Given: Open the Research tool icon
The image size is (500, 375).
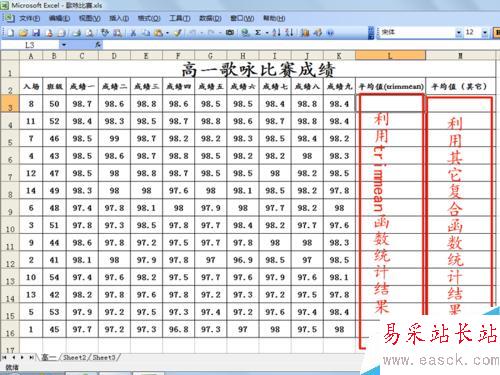Looking at the screenshot, I should click(117, 33).
